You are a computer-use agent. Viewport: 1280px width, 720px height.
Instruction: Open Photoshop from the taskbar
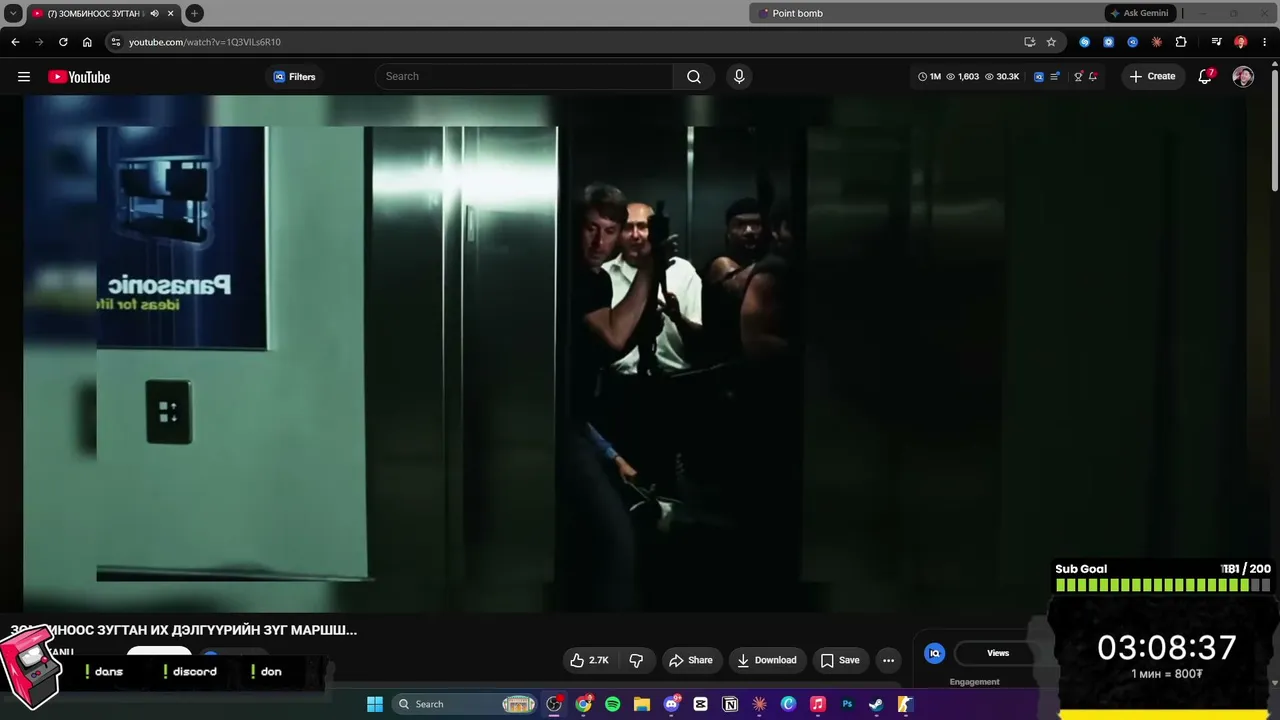(x=847, y=704)
